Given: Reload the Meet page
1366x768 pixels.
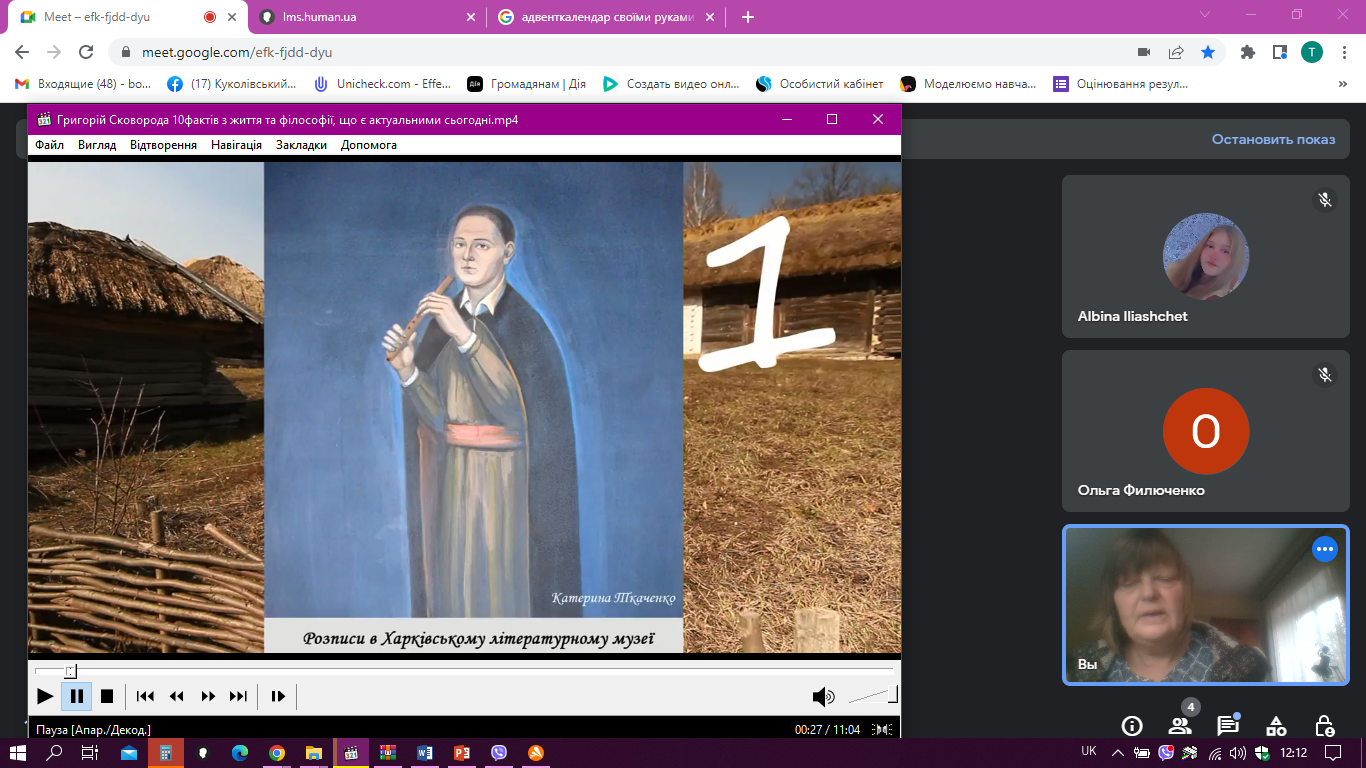Looking at the screenshot, I should click(86, 52).
